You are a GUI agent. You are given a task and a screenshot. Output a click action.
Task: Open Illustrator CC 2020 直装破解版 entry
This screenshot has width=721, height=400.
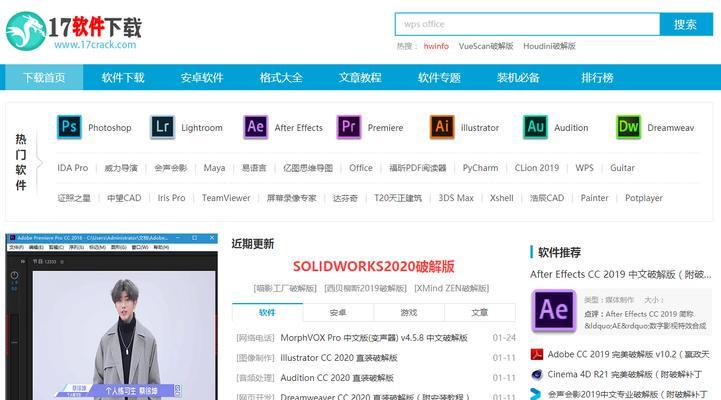tap(339, 358)
